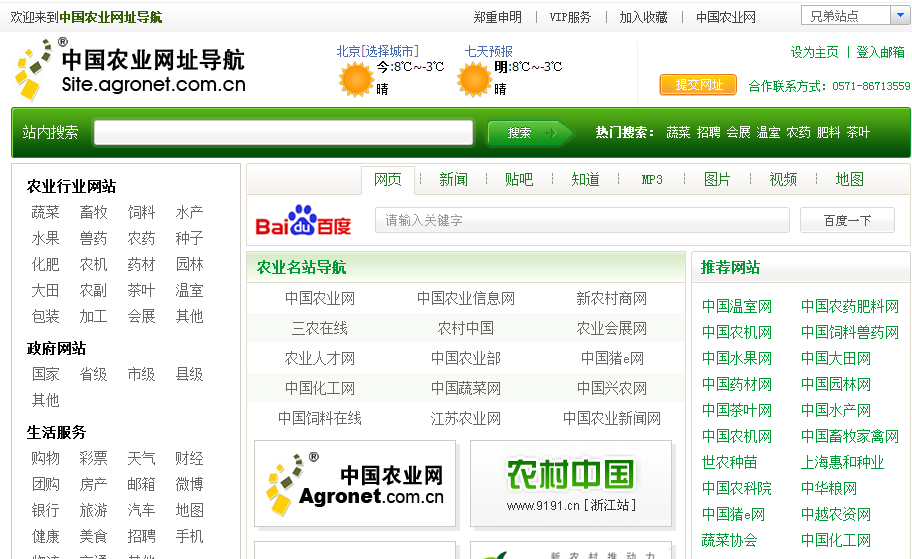Open recommended site 蔬菜协会

[x=729, y=540]
